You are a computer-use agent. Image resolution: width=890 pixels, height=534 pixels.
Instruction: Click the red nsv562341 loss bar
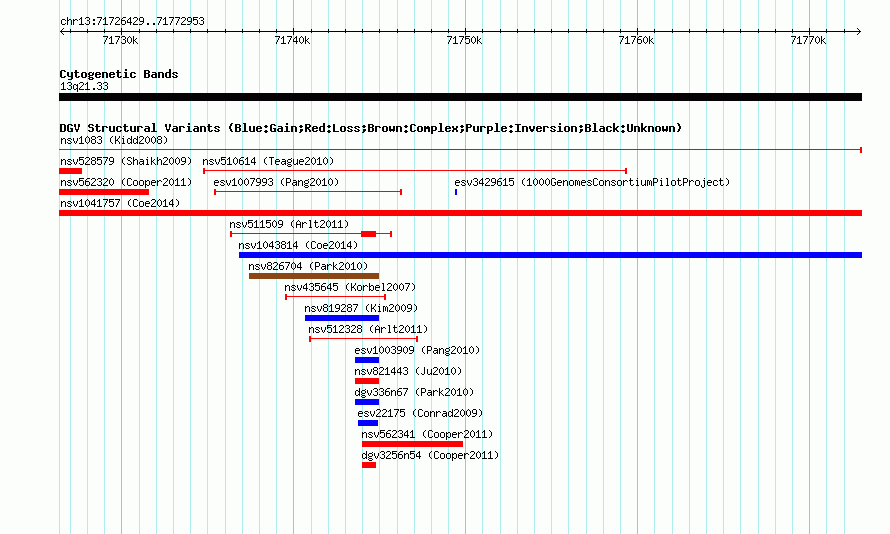point(413,444)
